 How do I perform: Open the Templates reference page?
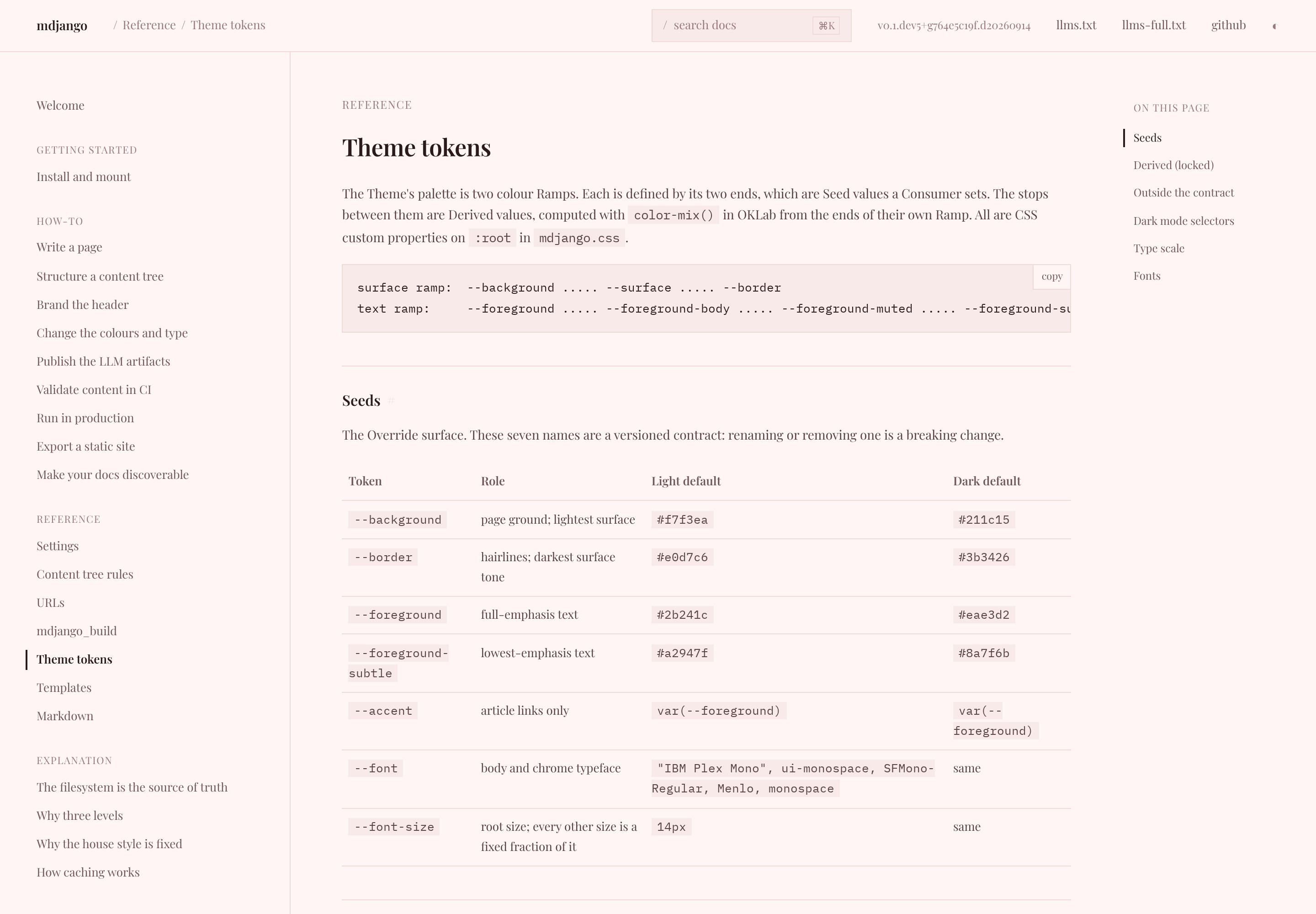[x=64, y=688]
